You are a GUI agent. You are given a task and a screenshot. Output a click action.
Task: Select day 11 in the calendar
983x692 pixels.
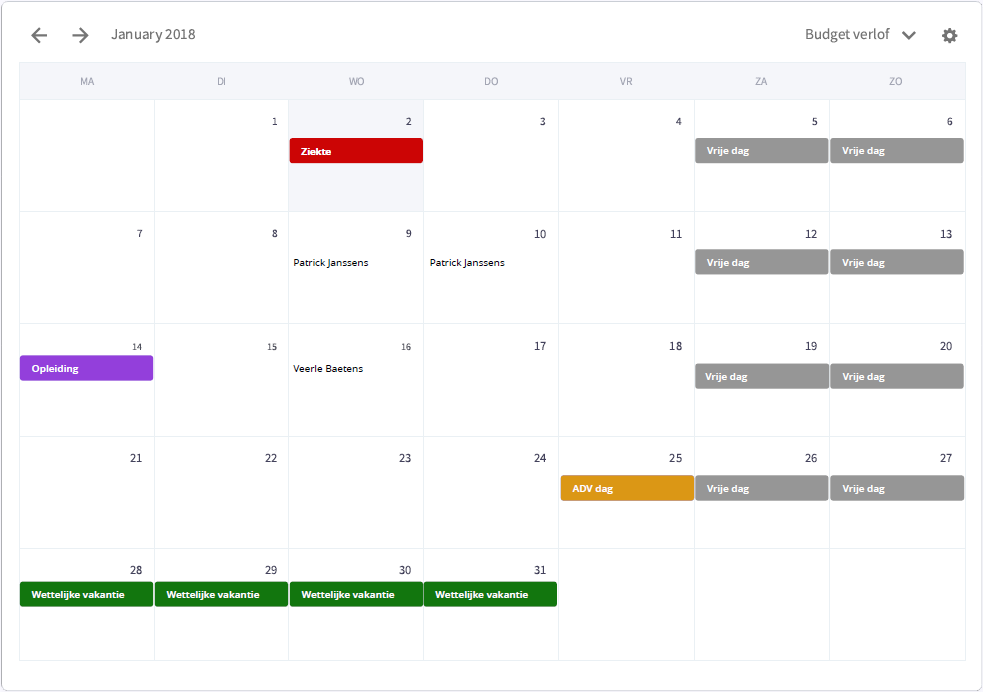coord(626,268)
